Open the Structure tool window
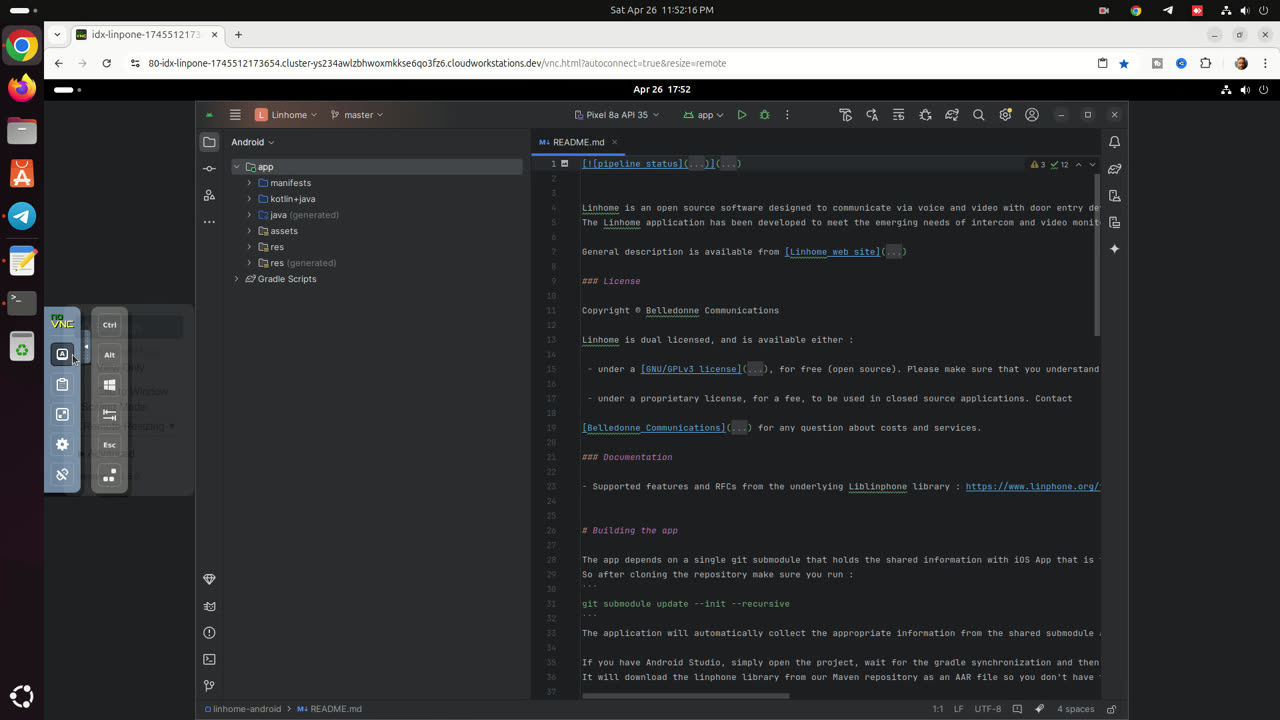The height and width of the screenshot is (720, 1280). 209,195
